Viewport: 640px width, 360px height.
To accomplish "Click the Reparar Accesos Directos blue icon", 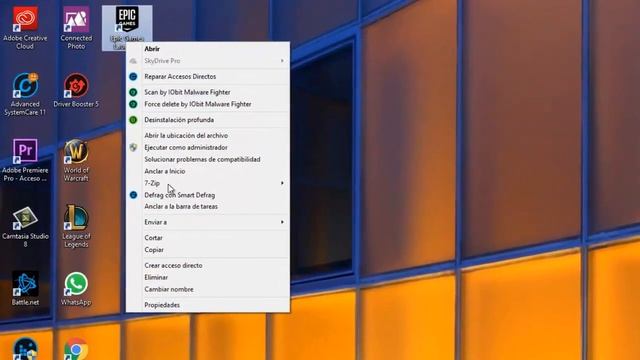I will pyautogui.click(x=133, y=76).
